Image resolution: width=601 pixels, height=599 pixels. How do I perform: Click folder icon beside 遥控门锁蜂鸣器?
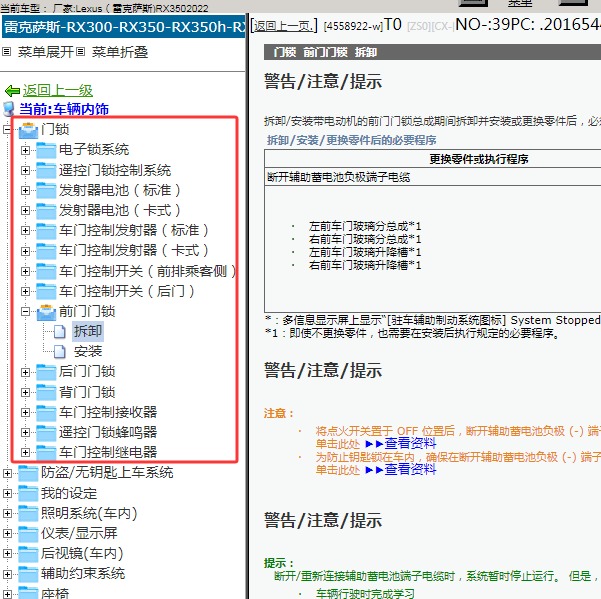[x=46, y=432]
